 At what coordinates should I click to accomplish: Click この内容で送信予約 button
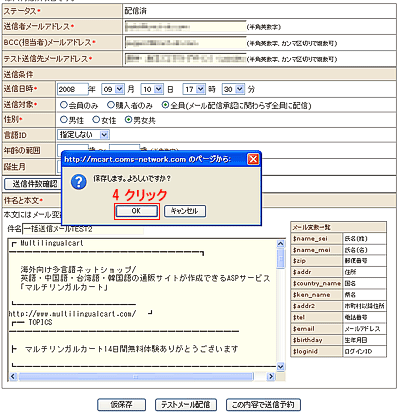[263, 405]
